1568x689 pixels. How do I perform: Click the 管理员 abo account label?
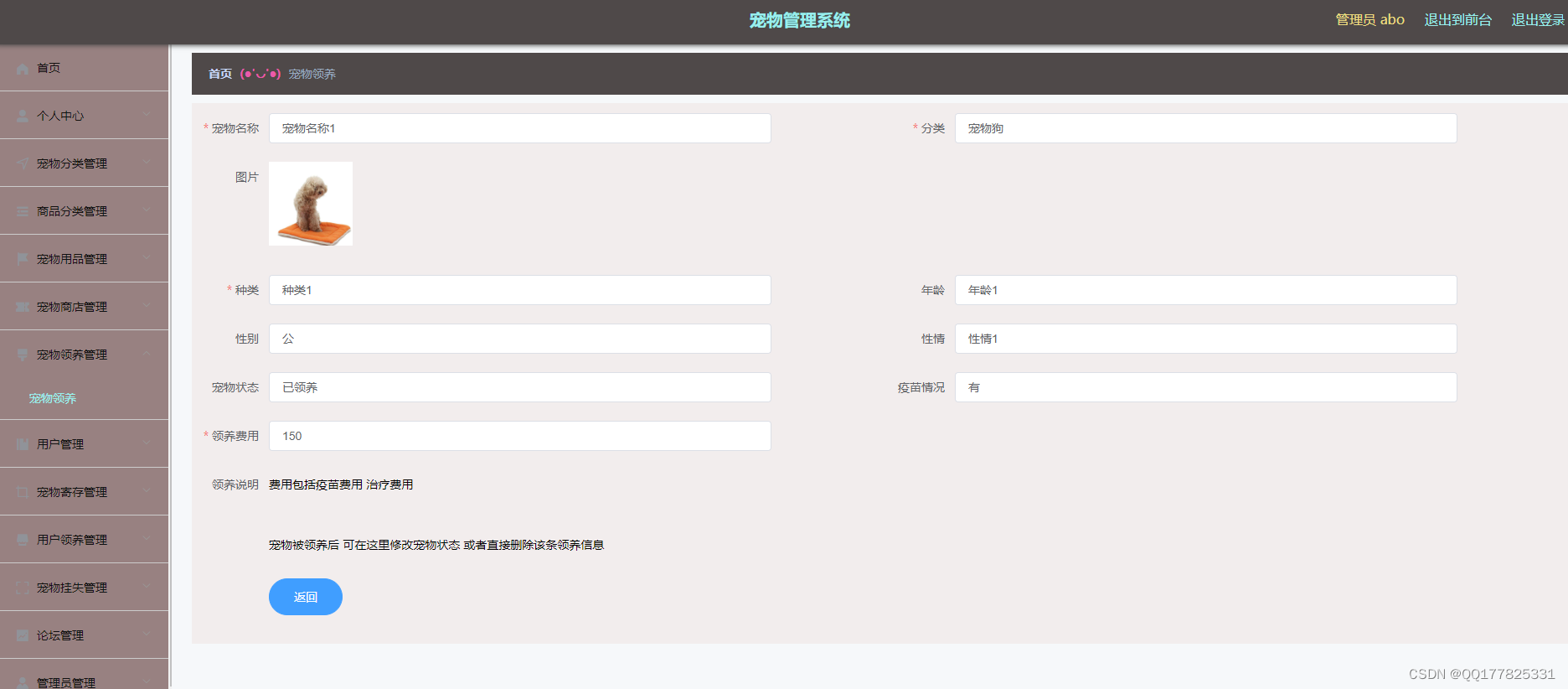(1369, 19)
